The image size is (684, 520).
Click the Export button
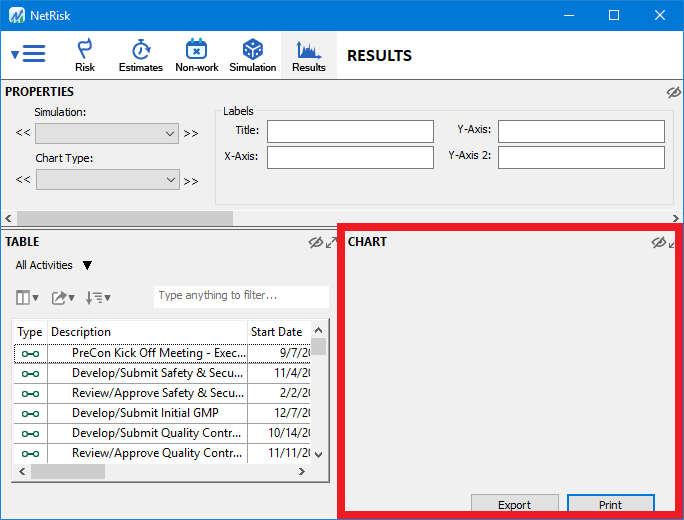click(514, 505)
